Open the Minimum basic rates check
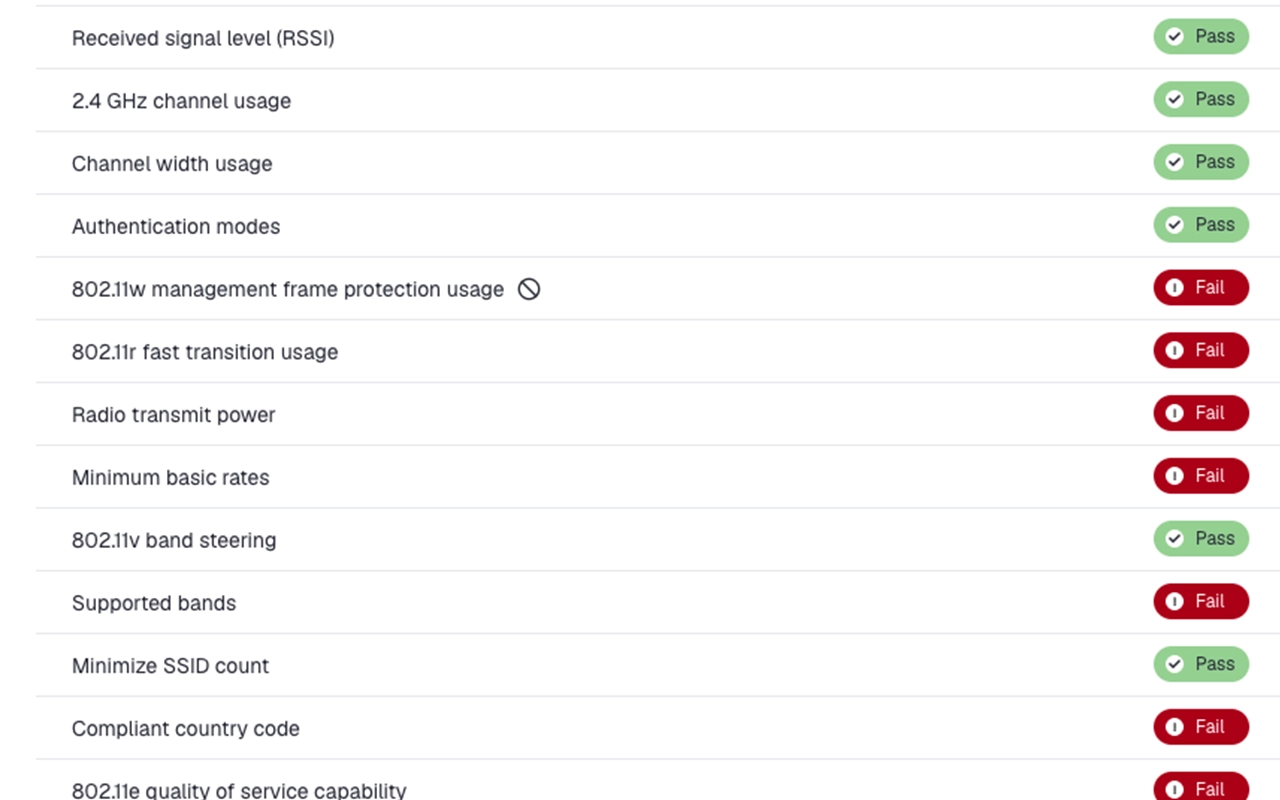 click(658, 477)
